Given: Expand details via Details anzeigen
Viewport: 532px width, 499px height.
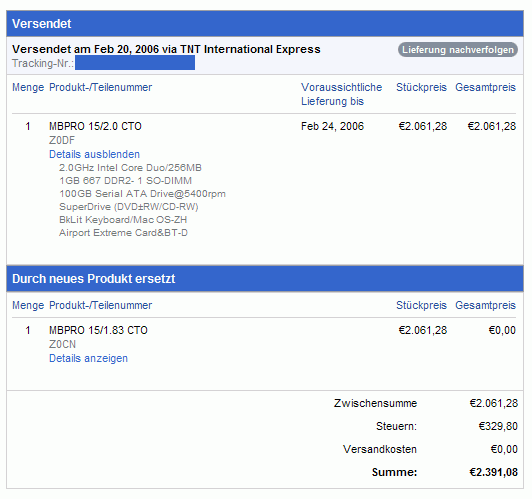Looking at the screenshot, I should click(88, 358).
